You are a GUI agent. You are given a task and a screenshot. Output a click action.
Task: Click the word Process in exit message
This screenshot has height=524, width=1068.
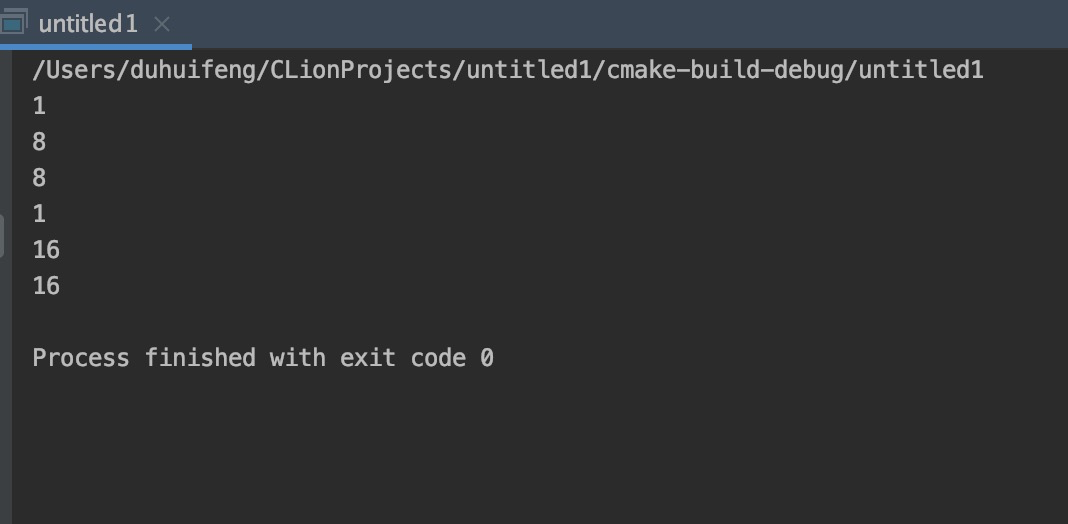pyautogui.click(x=81, y=358)
